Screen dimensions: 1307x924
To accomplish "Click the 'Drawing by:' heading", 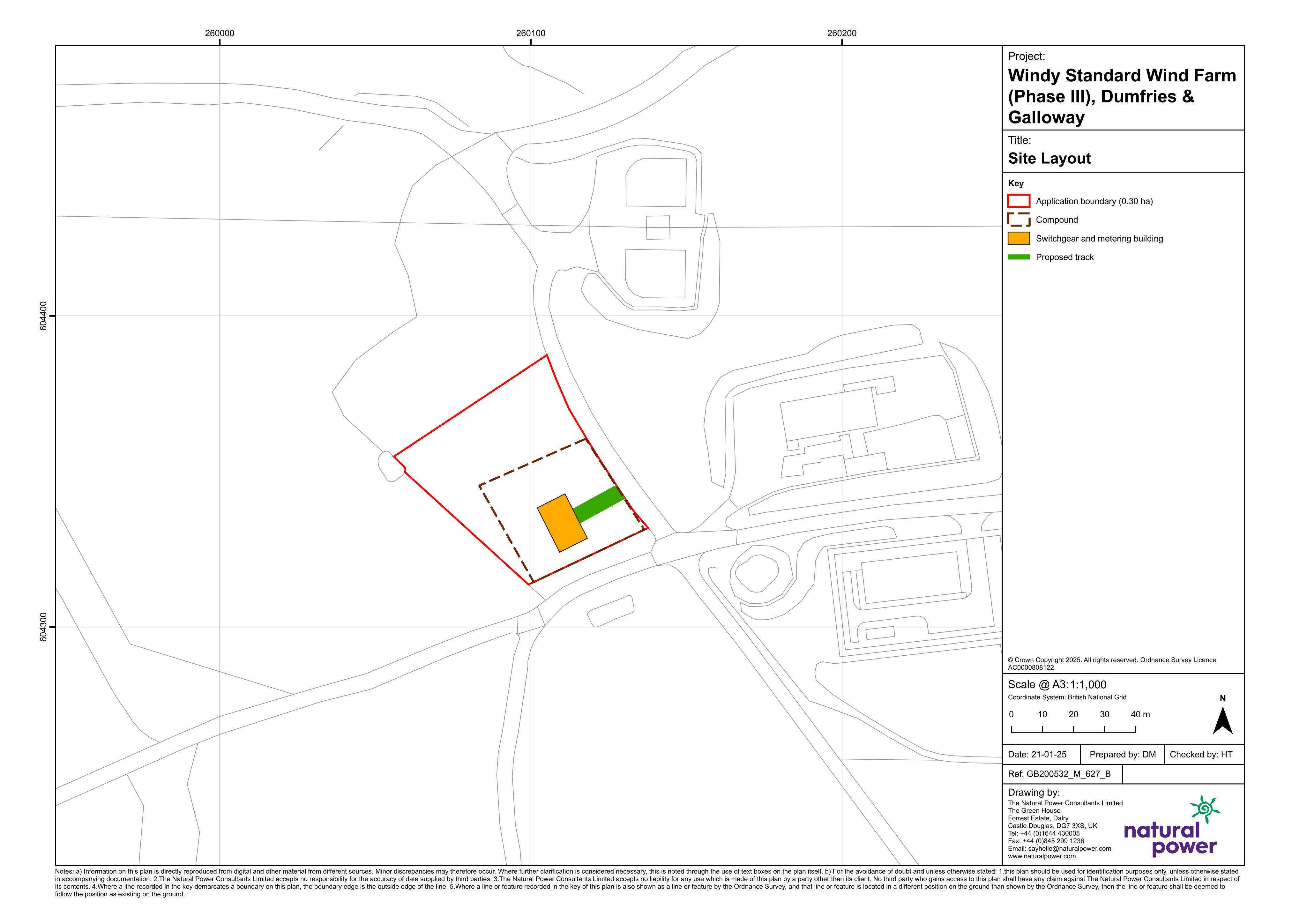I will coord(1034,793).
